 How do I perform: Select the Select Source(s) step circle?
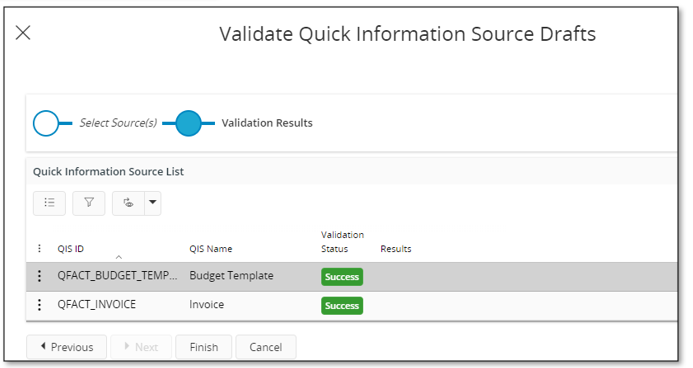(x=46, y=123)
